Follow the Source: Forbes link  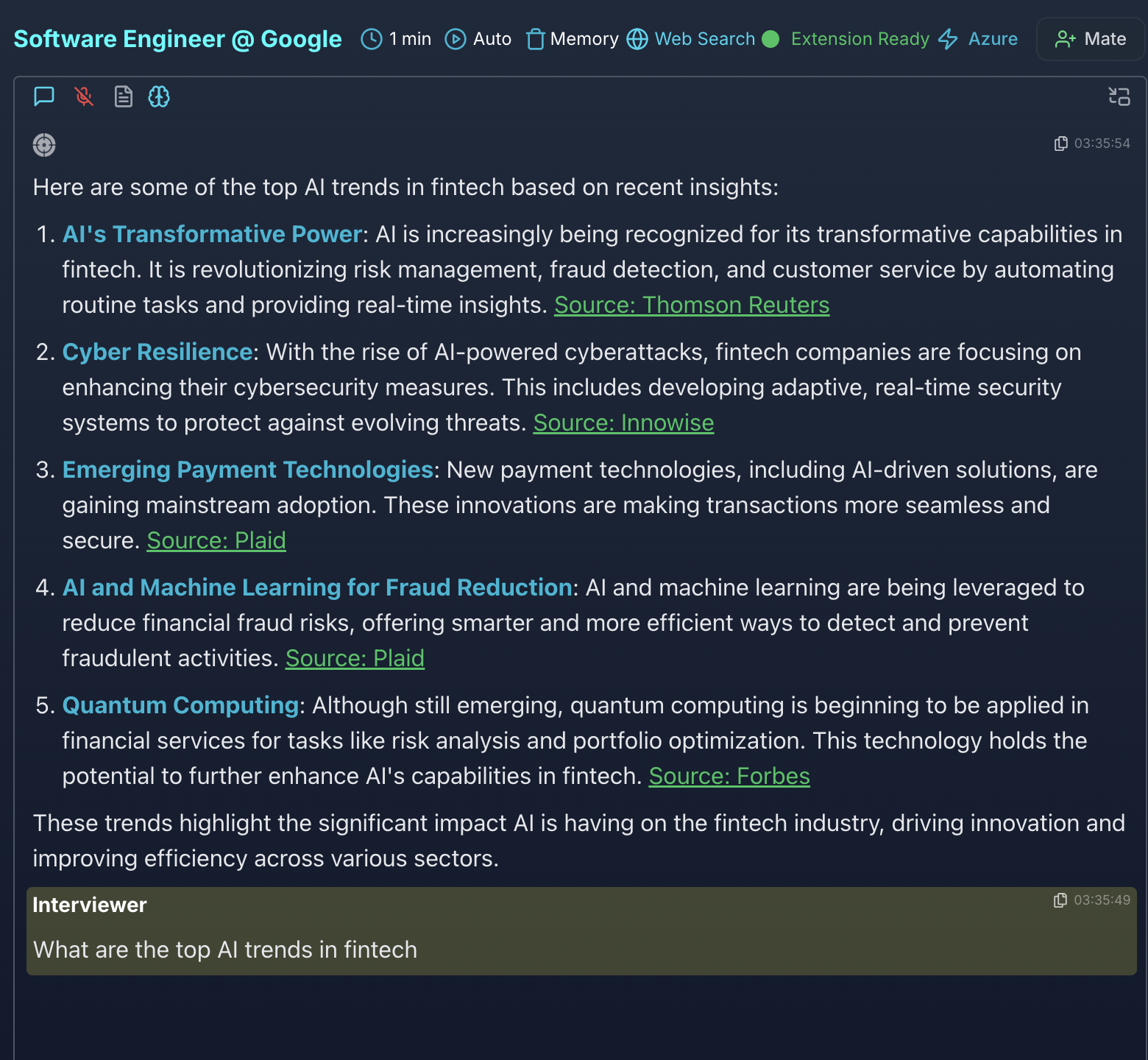(x=729, y=776)
